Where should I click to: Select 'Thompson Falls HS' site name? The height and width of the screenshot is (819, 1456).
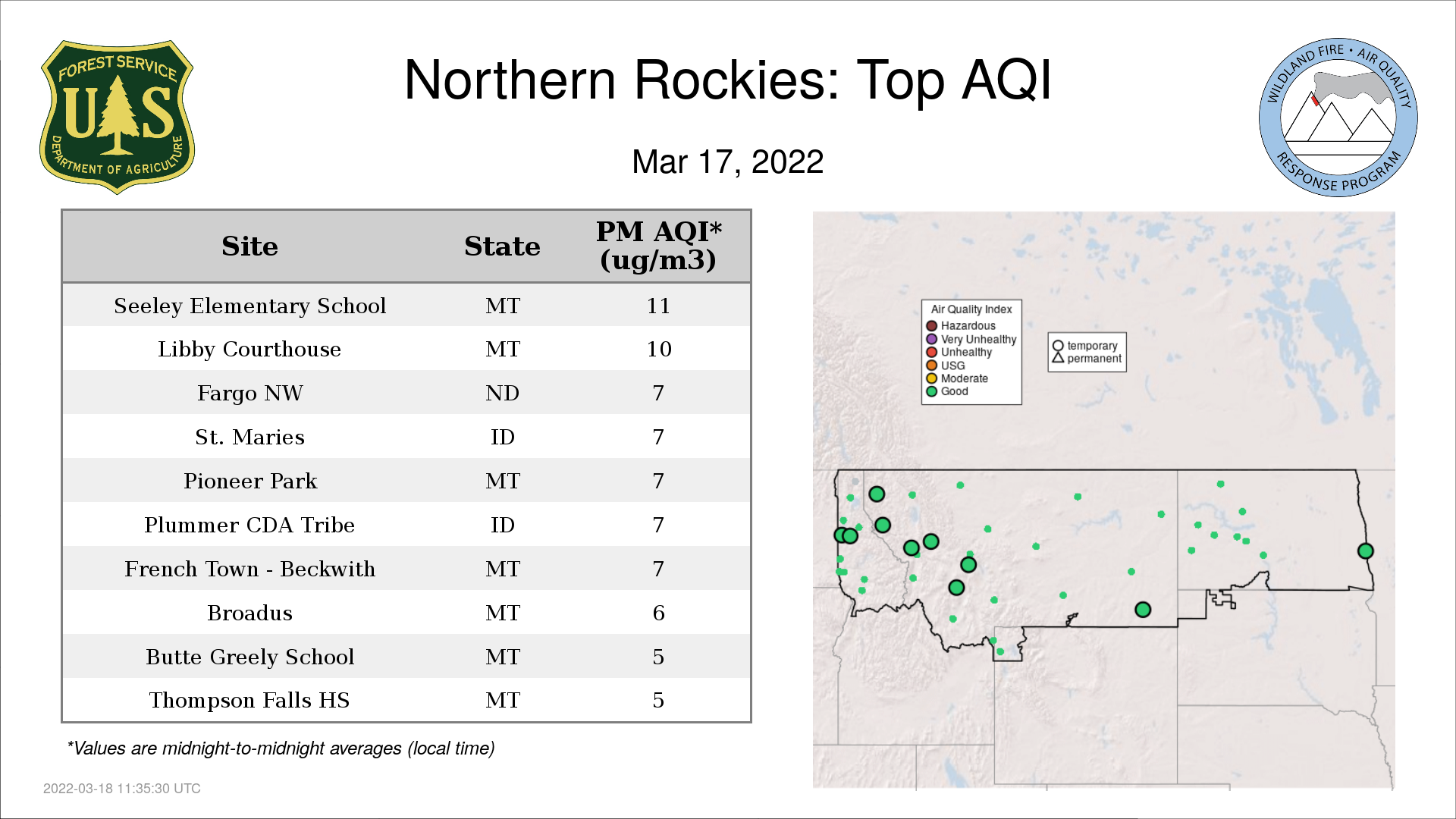[249, 700]
